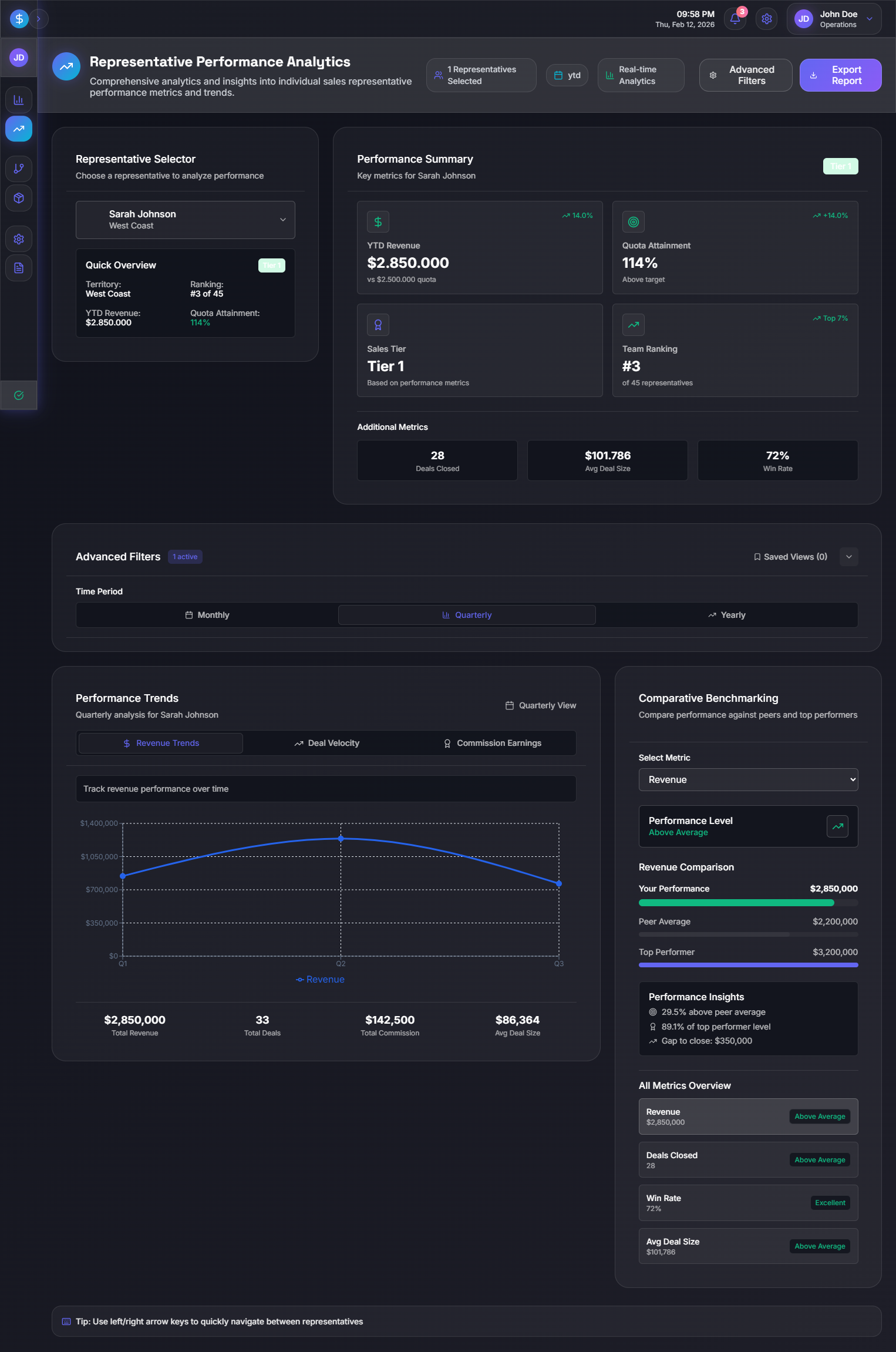Click the settings gear in top bar
Viewport: 896px width, 1352px height.
(766, 19)
